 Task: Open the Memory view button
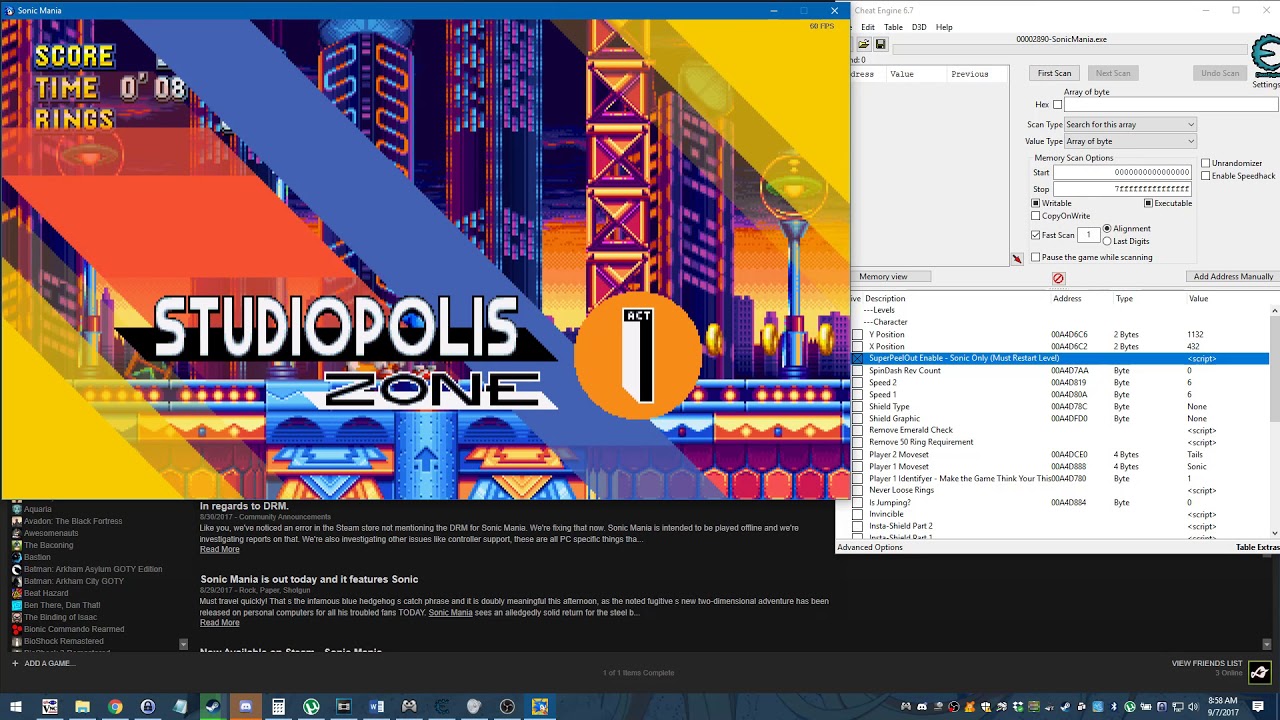point(891,277)
